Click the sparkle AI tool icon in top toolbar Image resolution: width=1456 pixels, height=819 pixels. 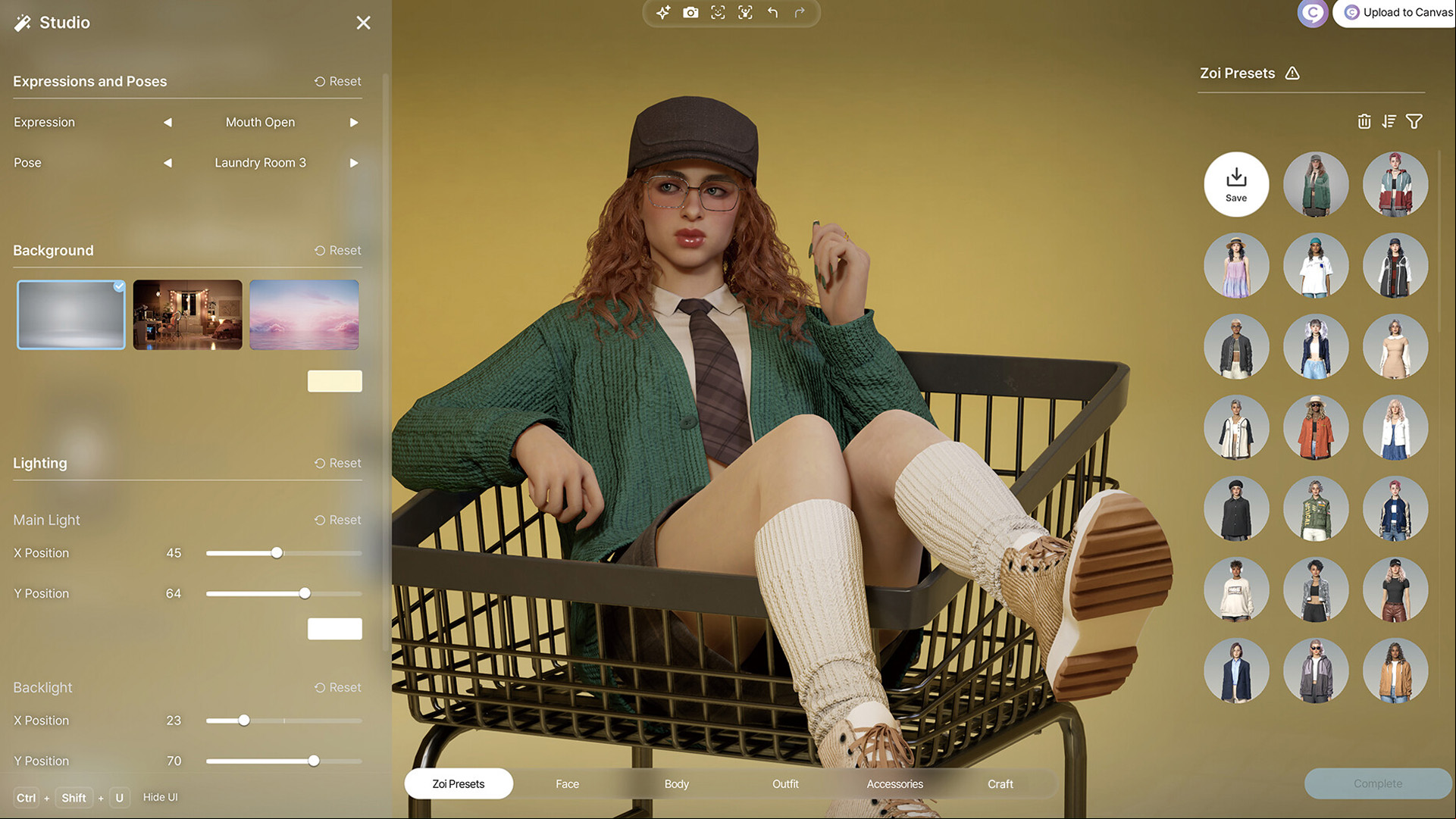[x=663, y=13]
